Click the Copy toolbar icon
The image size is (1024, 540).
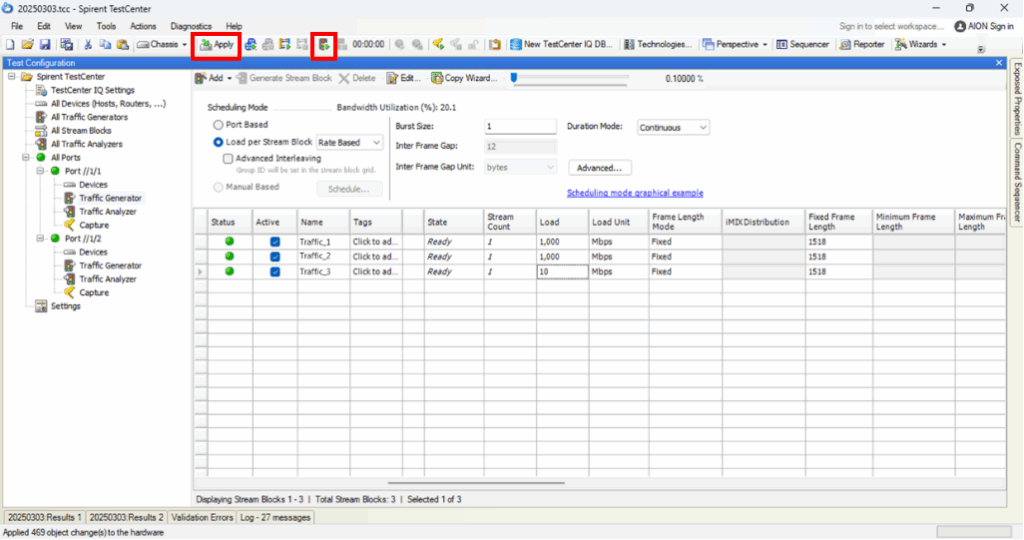104,44
